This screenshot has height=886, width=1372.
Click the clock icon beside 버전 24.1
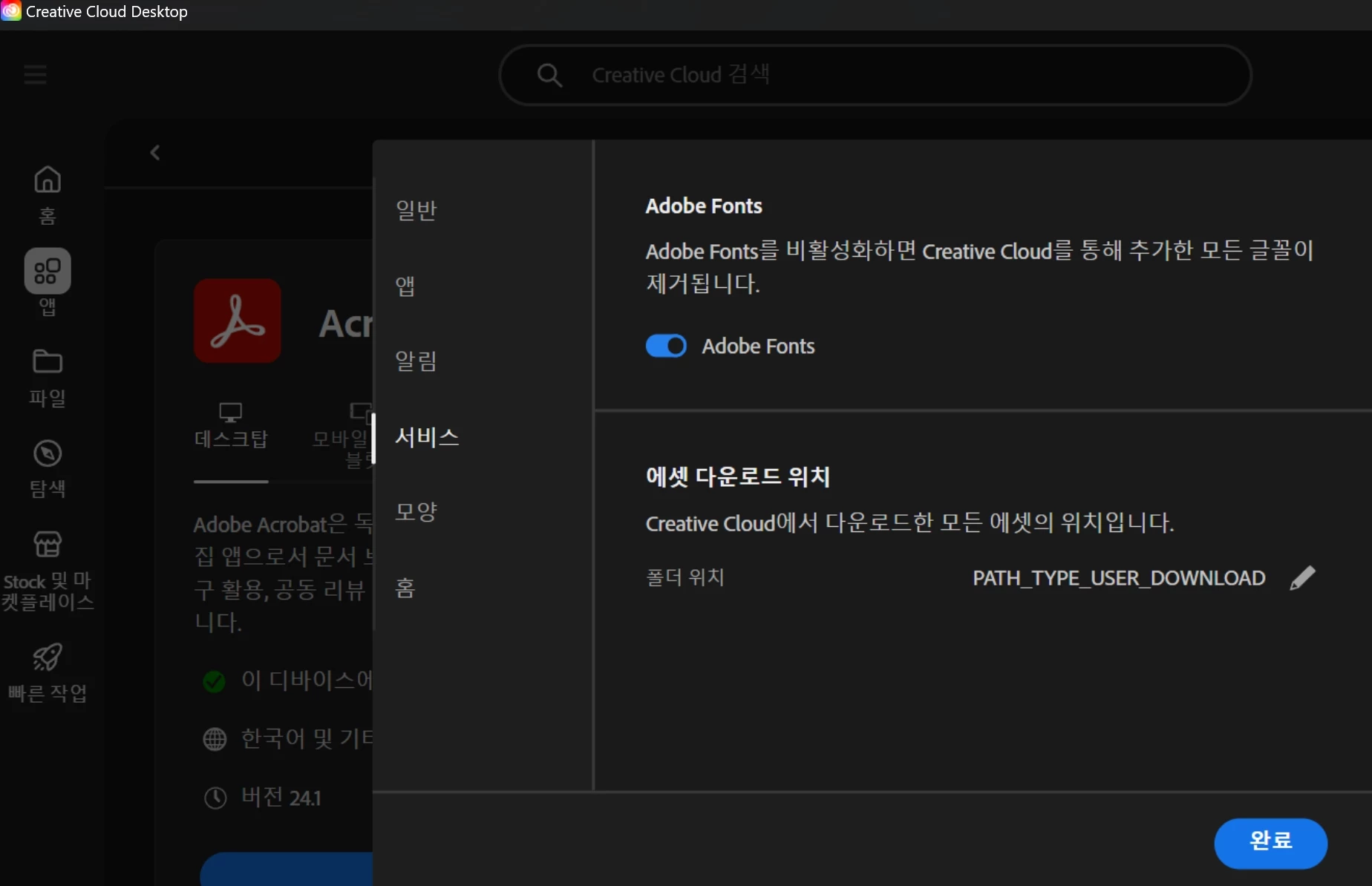(215, 798)
